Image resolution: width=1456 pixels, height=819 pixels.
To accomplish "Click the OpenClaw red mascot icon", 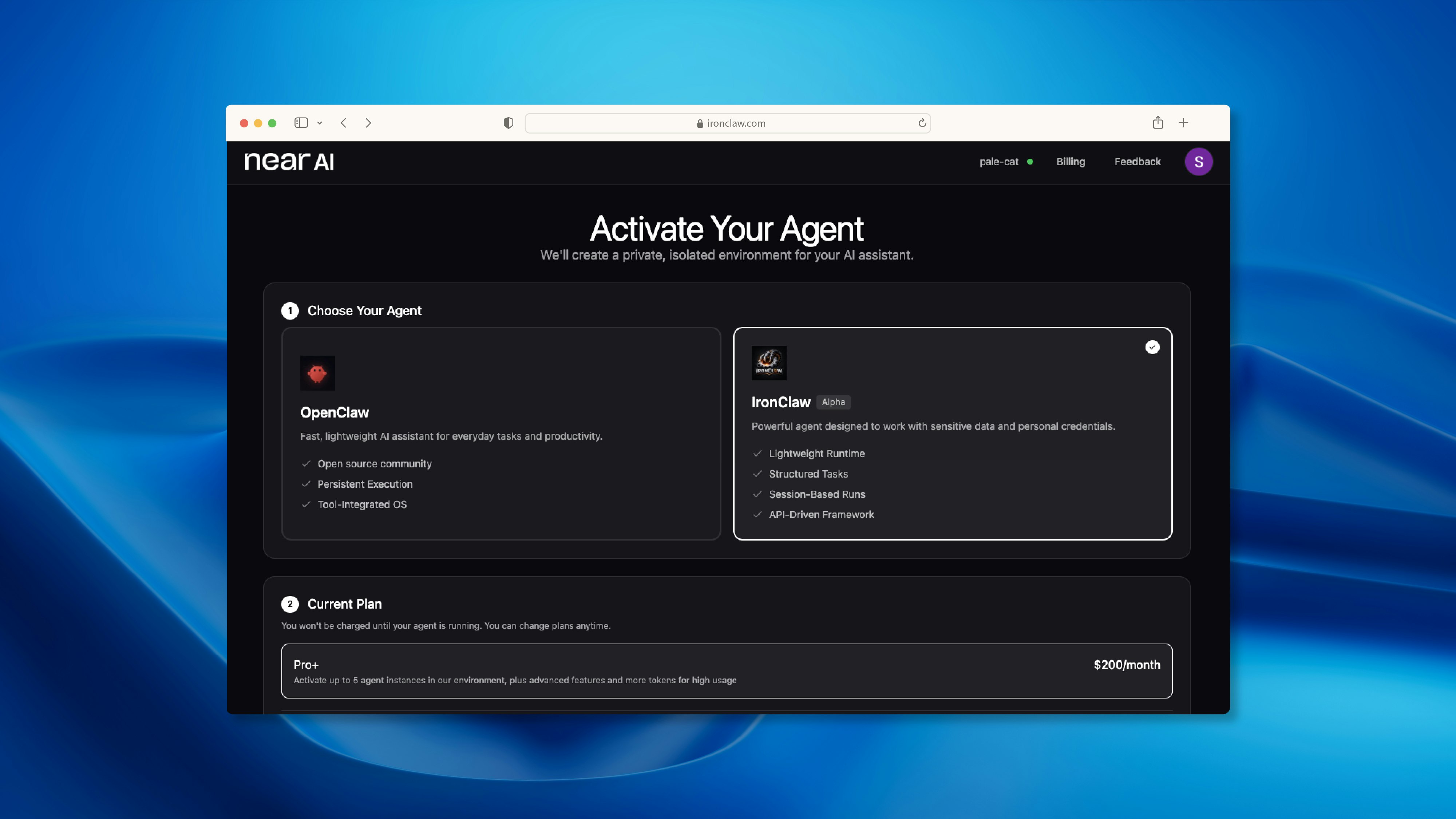I will coord(317,372).
